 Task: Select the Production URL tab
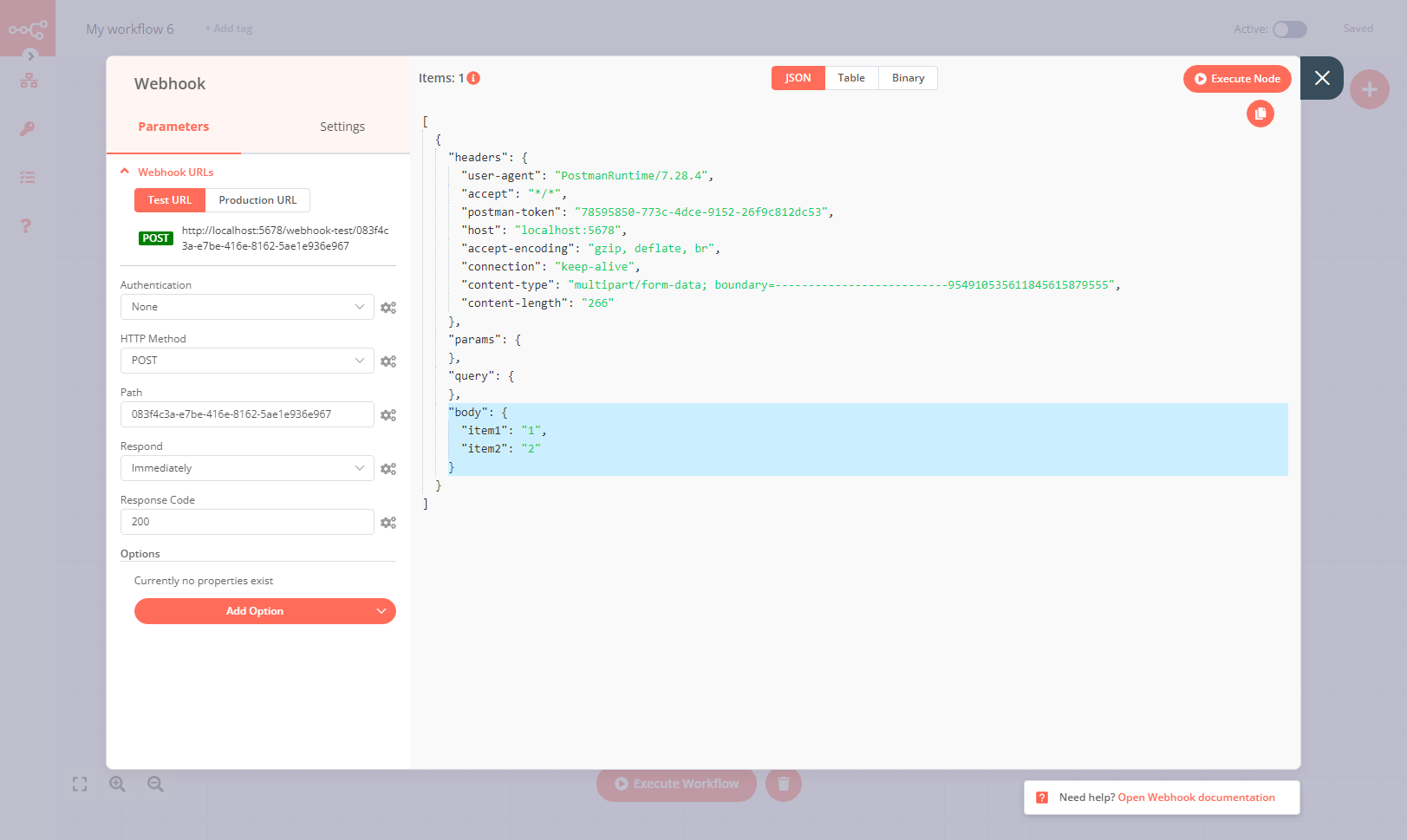tap(257, 200)
